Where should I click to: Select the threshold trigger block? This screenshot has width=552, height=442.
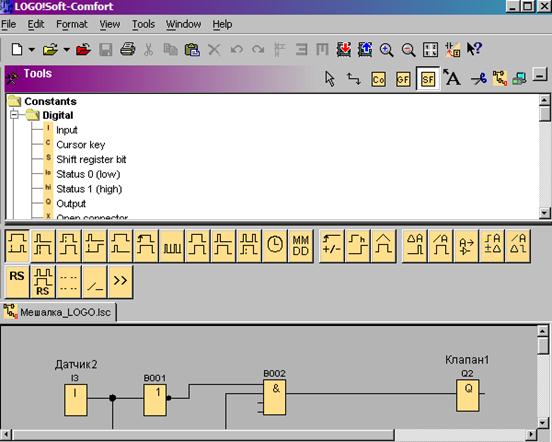pyautogui.click(x=384, y=245)
